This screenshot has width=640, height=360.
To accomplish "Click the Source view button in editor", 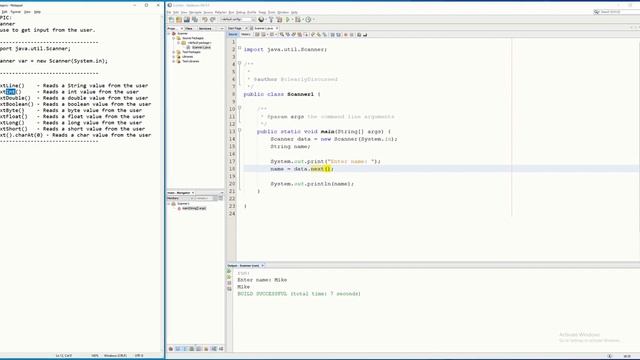I will tap(233, 35).
